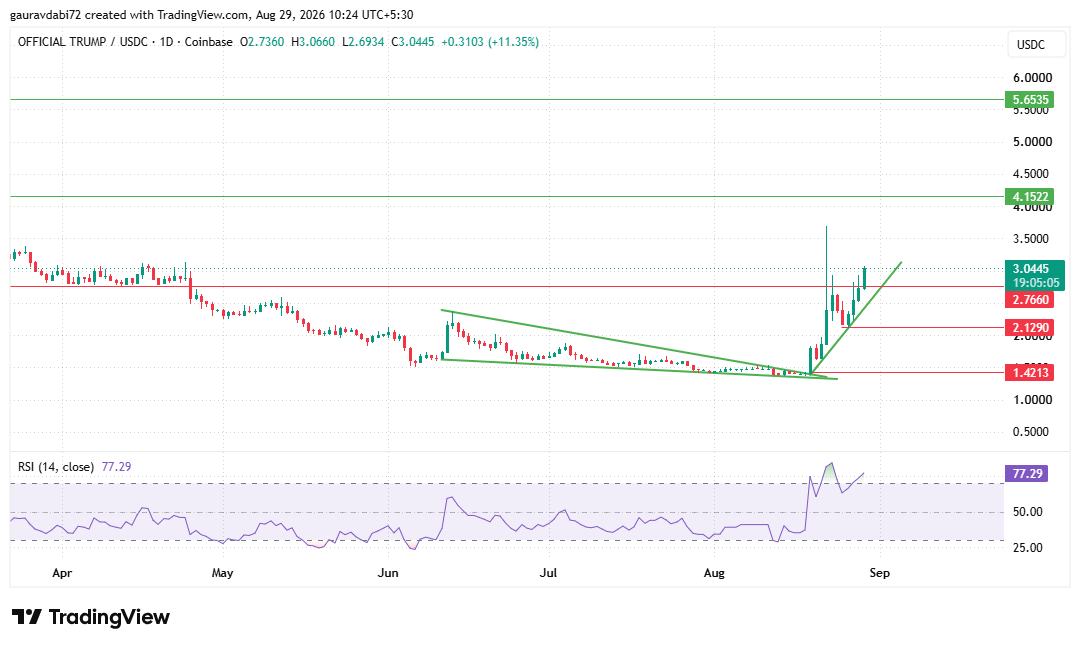Click the Aug date axis label

click(x=714, y=573)
